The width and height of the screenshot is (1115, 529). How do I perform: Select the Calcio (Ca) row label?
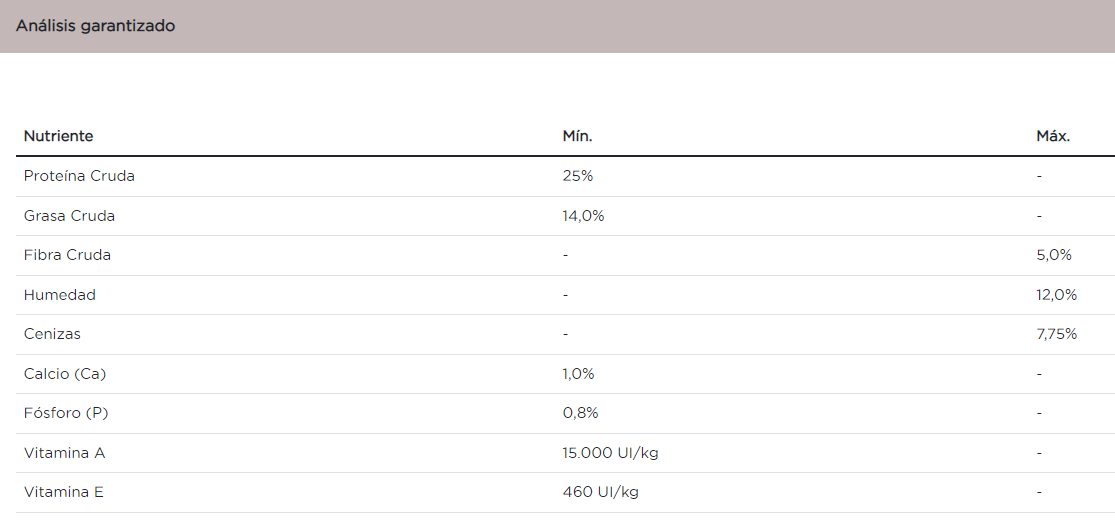click(65, 374)
